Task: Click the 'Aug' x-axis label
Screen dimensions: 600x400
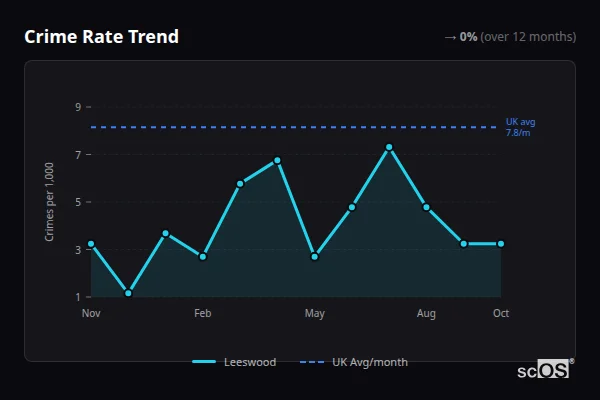Action: [x=426, y=314]
